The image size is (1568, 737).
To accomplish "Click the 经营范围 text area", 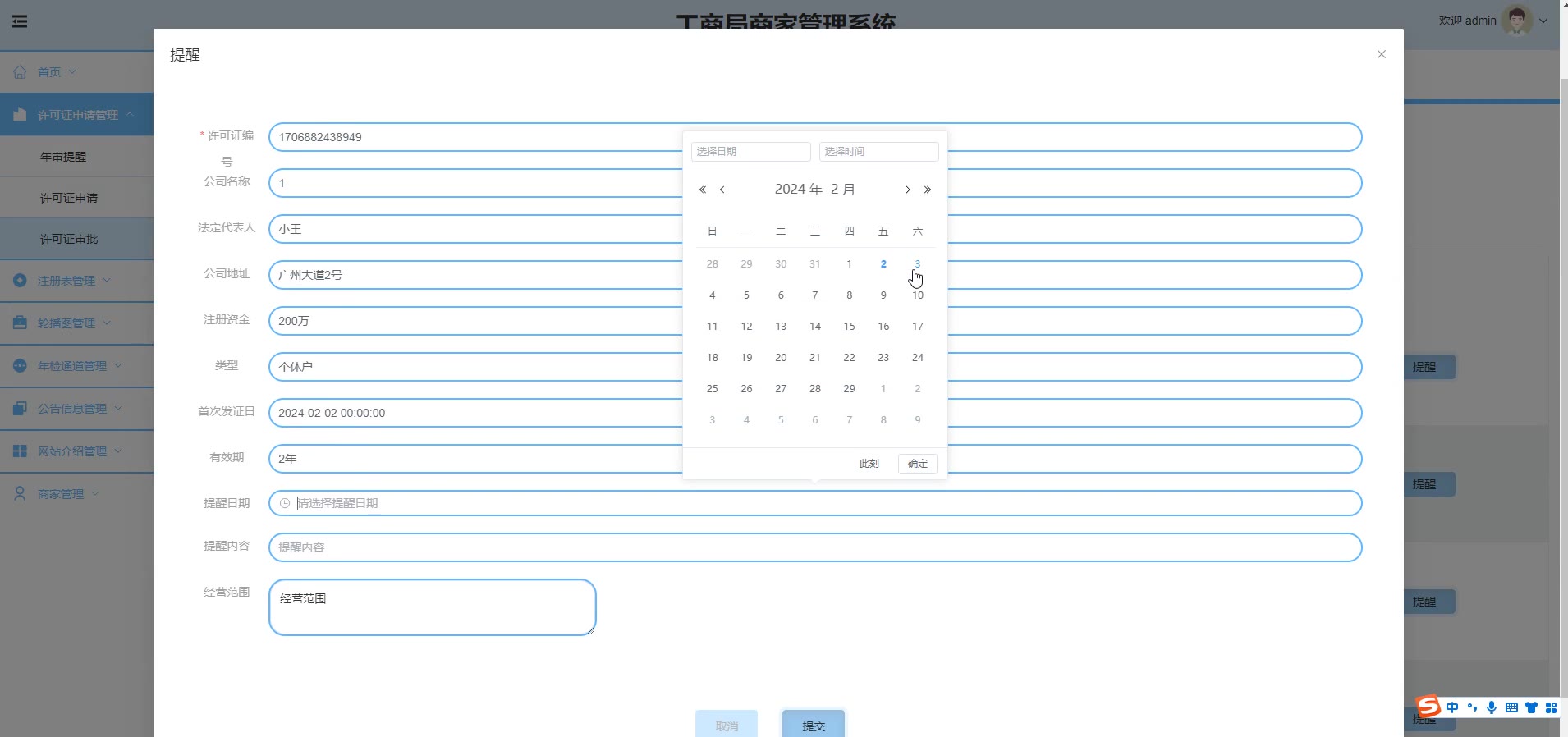I will tap(433, 607).
